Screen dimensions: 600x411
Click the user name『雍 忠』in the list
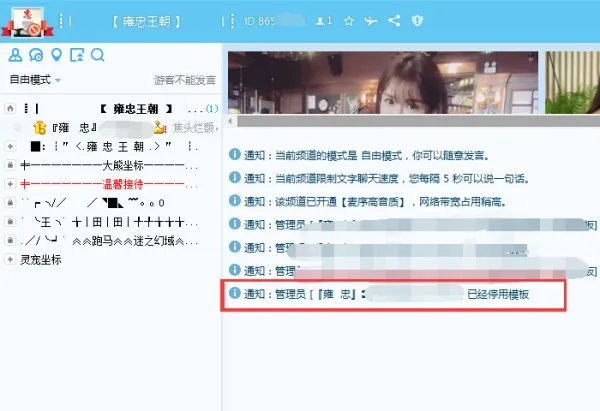74,127
